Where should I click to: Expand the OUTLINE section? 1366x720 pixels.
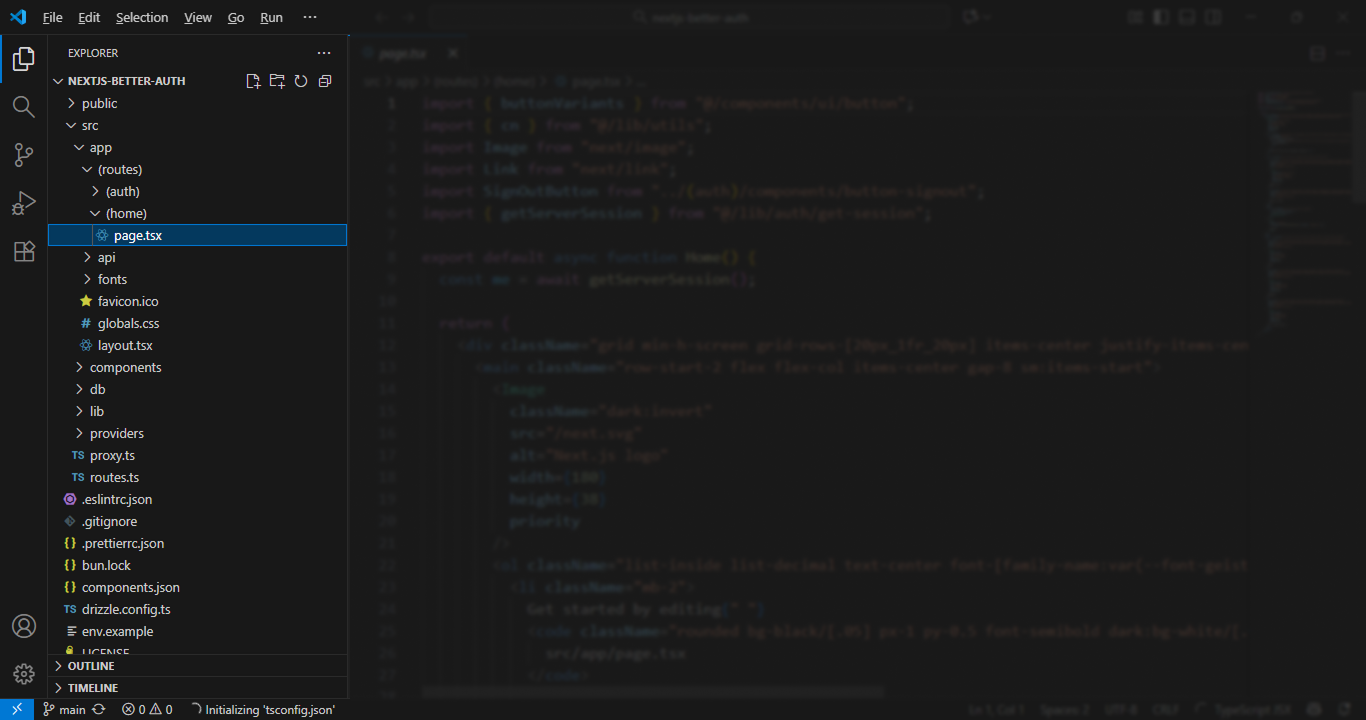90,666
